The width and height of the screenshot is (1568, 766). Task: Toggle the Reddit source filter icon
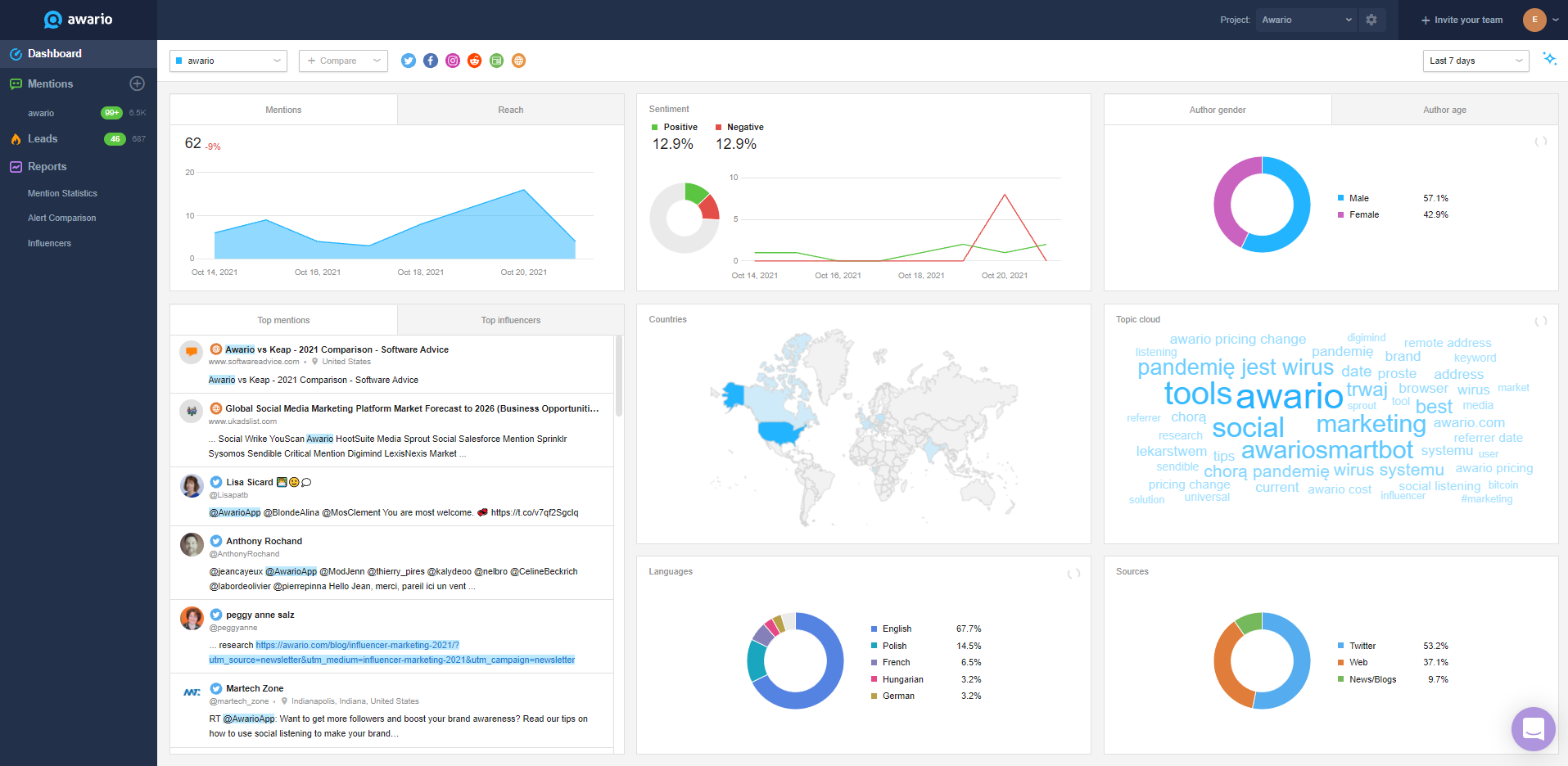[x=474, y=61]
